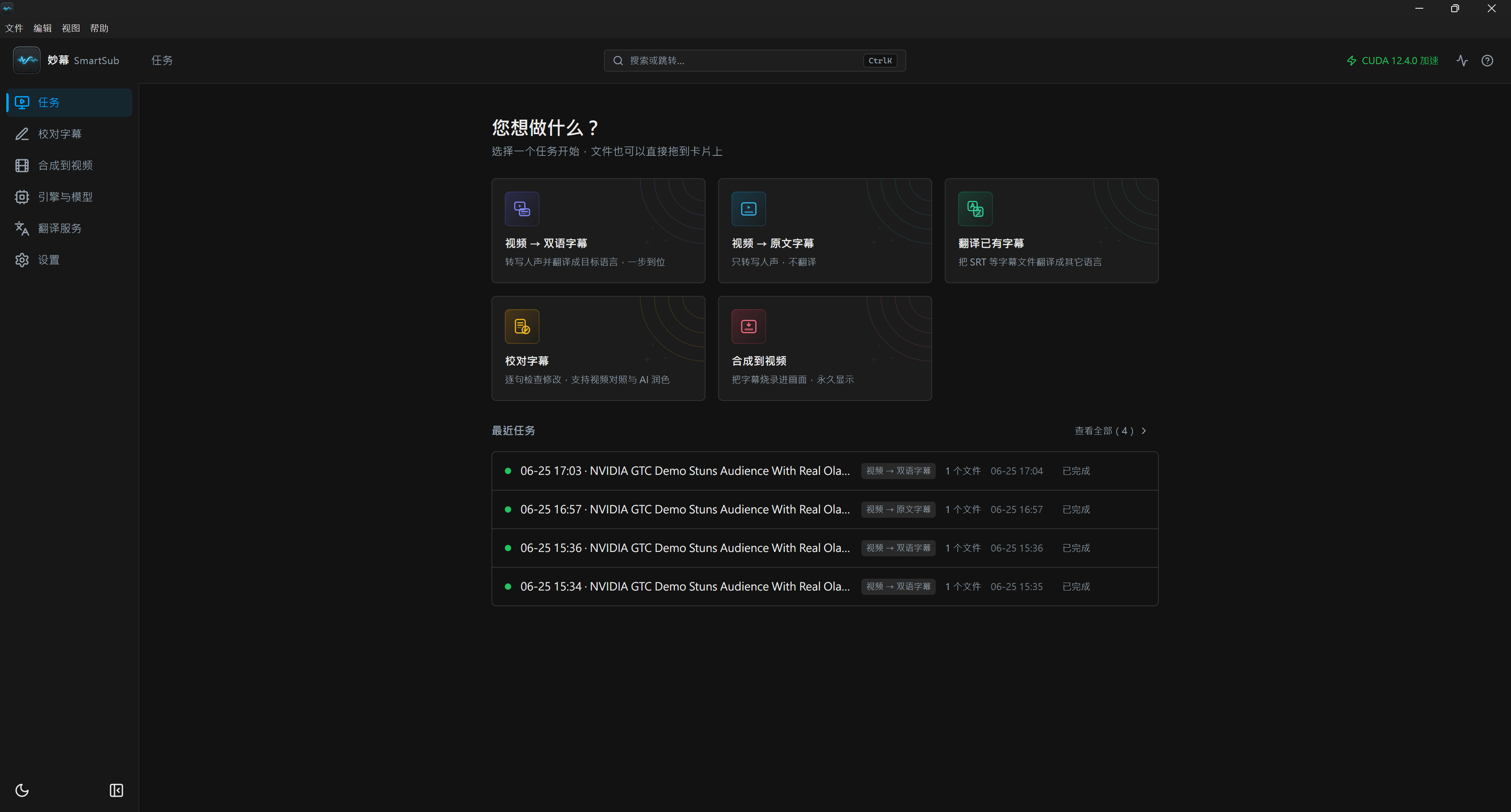This screenshot has width=1511, height=812.
Task: Select the 翻译已有字幕 card title
Action: point(991,243)
